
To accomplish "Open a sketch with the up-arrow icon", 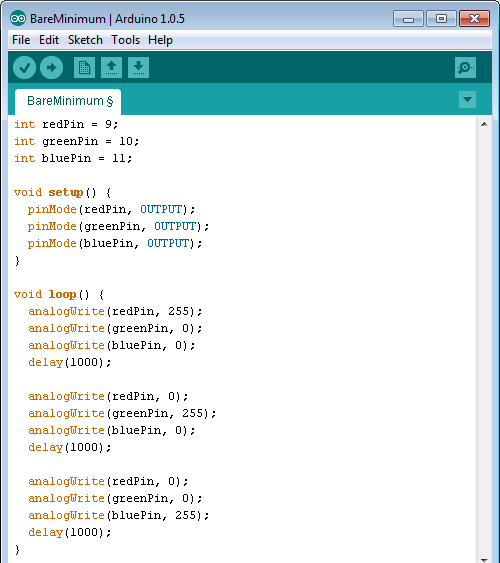I will click(111, 68).
